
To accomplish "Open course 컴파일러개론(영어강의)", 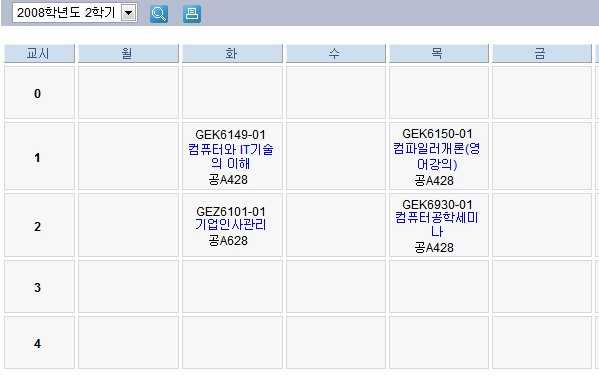I will [x=437, y=156].
